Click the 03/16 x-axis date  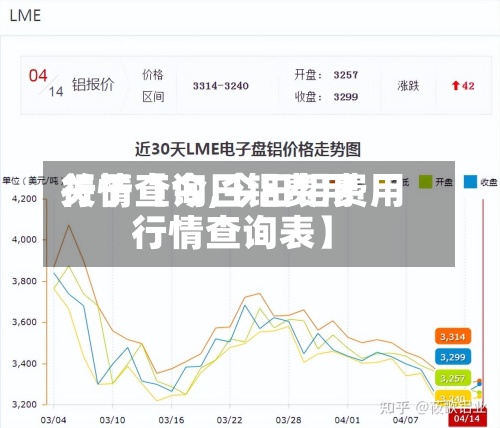click(171, 420)
